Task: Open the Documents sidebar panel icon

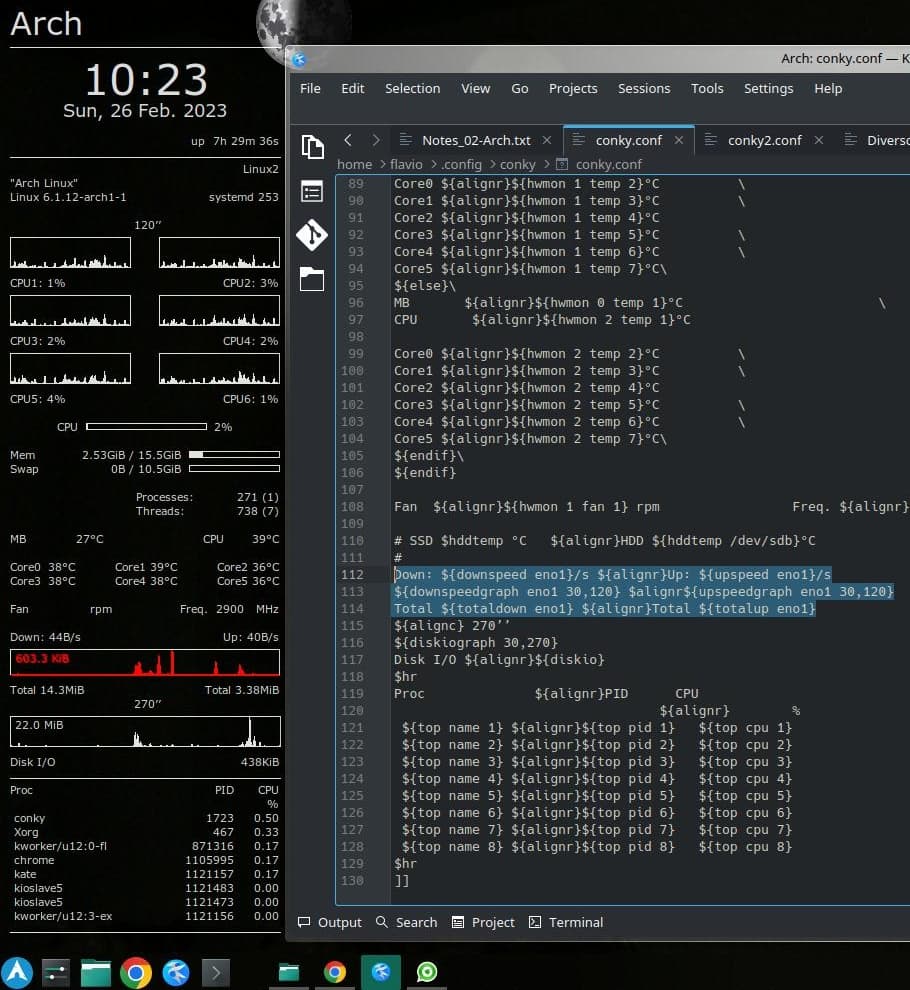Action: pos(312,146)
